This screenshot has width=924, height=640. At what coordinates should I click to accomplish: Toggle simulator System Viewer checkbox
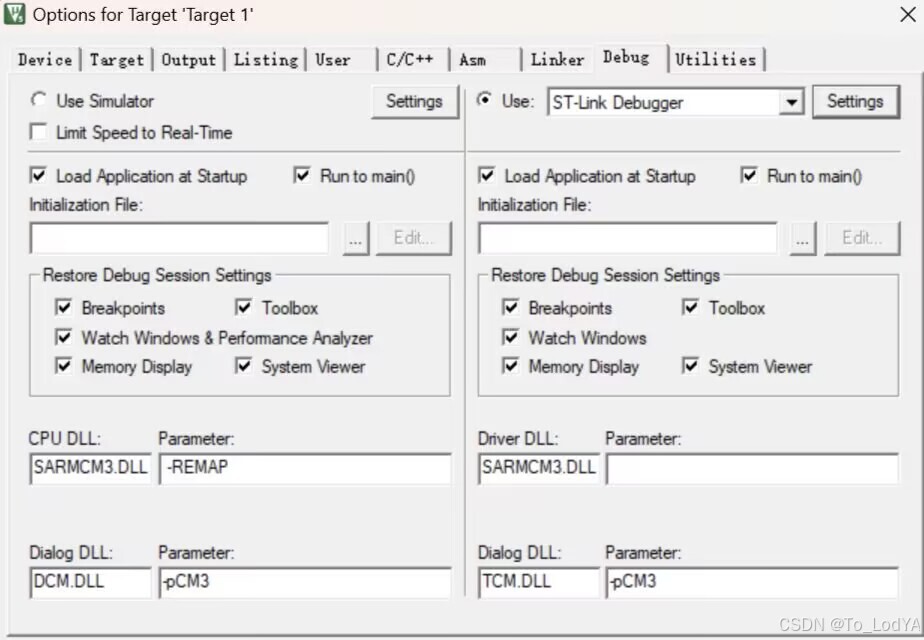click(x=243, y=366)
